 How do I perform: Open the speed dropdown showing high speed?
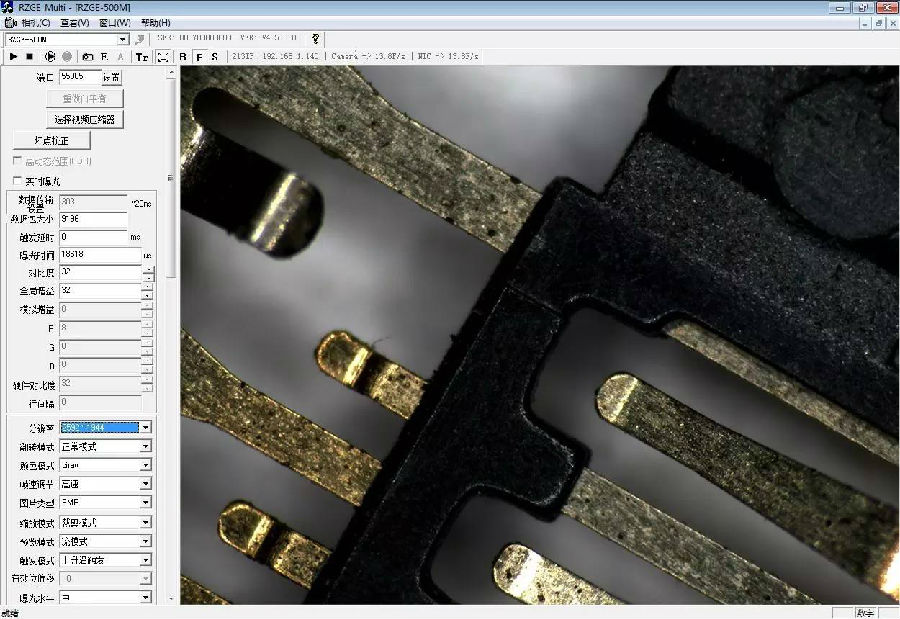click(x=146, y=484)
